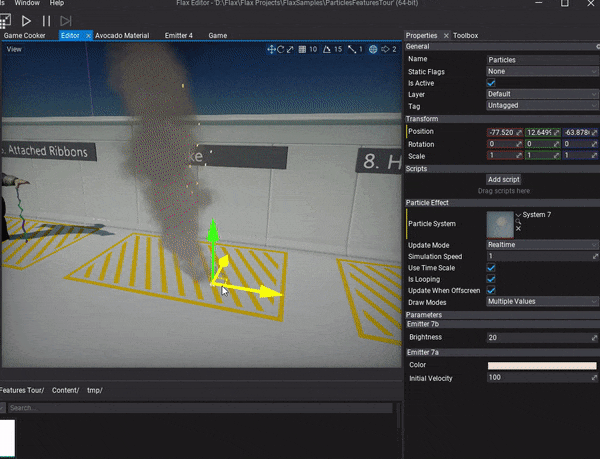Click the Content/ breadcrumb folder
This screenshot has width=600, height=459.
[x=65, y=391]
